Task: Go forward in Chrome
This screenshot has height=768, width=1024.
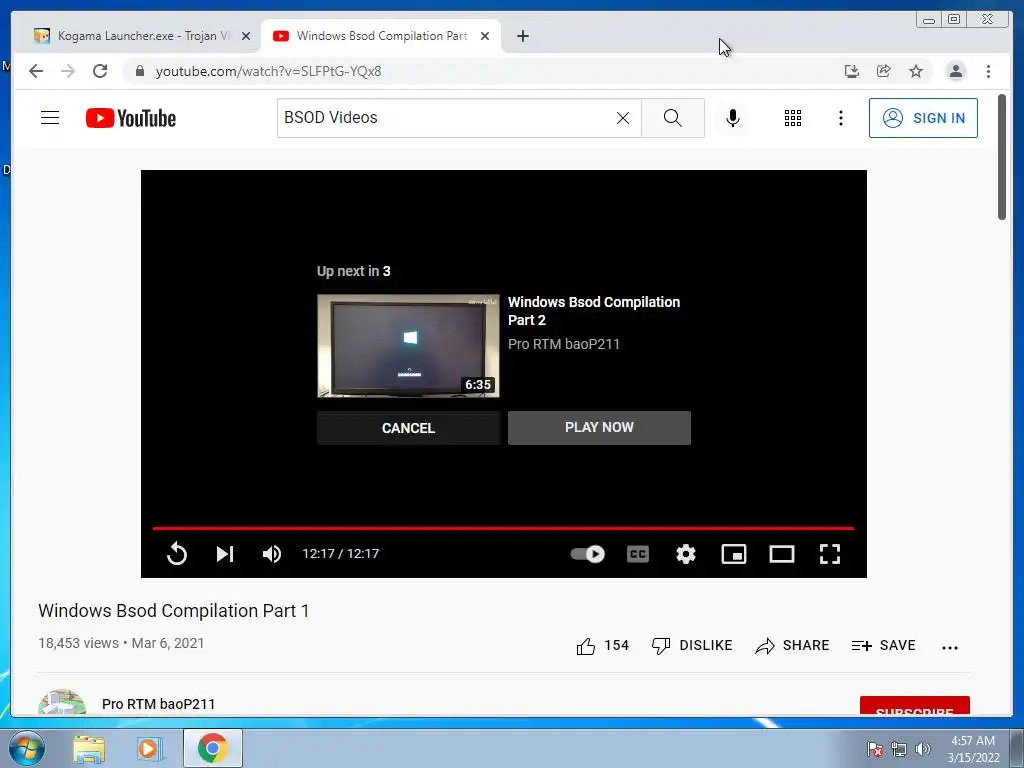Action: click(x=68, y=71)
